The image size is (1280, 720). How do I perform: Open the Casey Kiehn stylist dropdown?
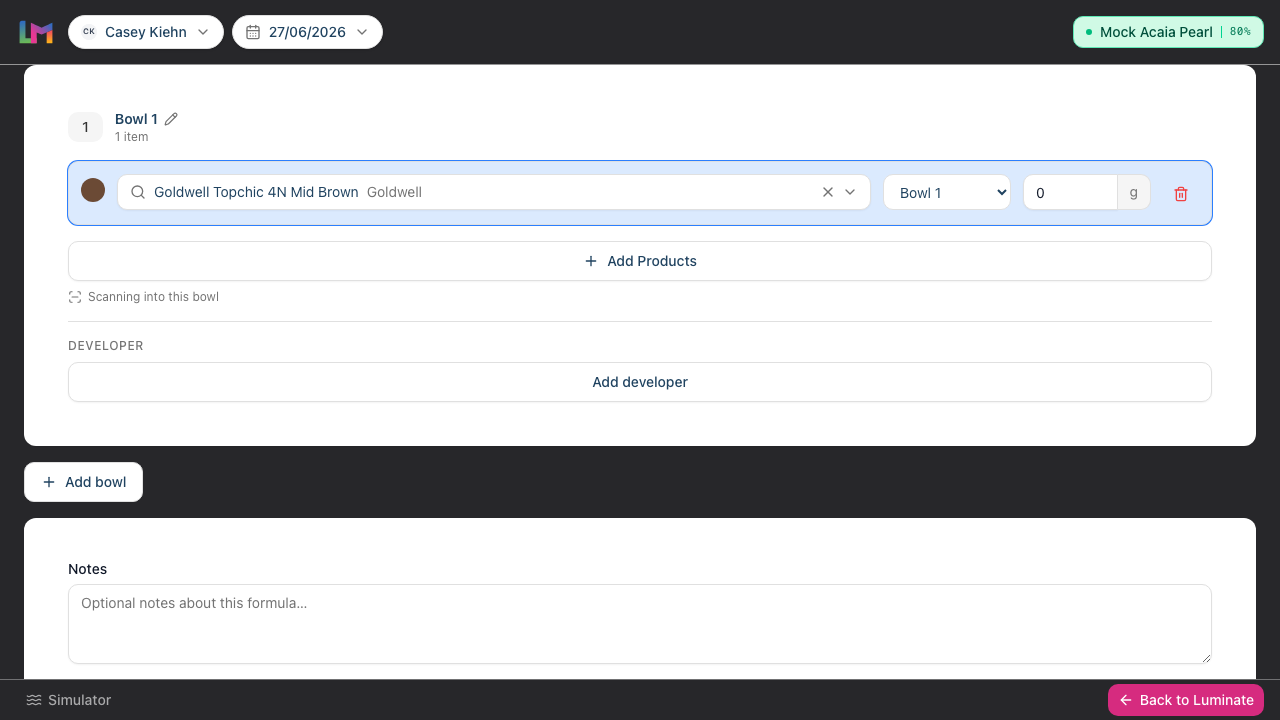click(x=146, y=32)
